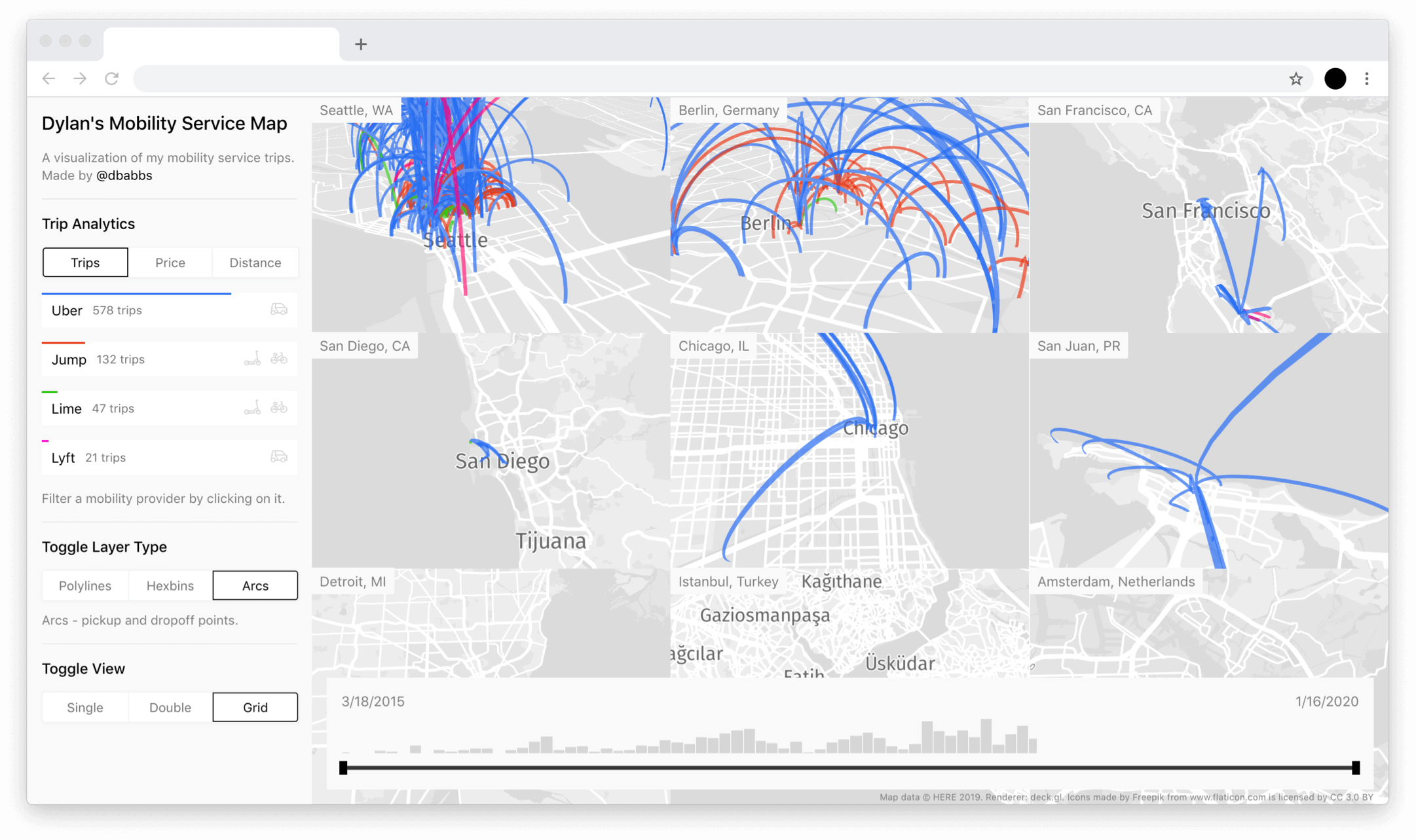Click the date range slider track

(x=849, y=768)
